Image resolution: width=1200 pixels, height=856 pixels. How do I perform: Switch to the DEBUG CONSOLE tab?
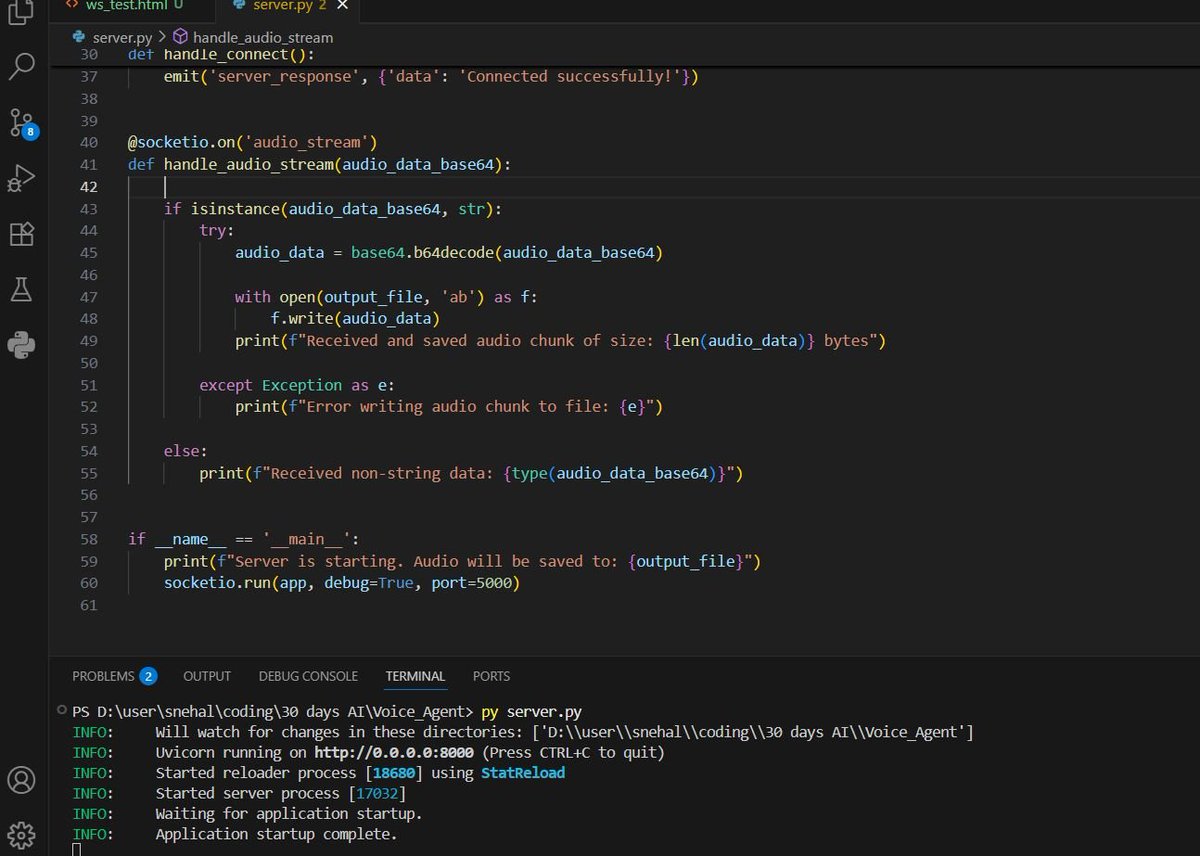(x=308, y=676)
